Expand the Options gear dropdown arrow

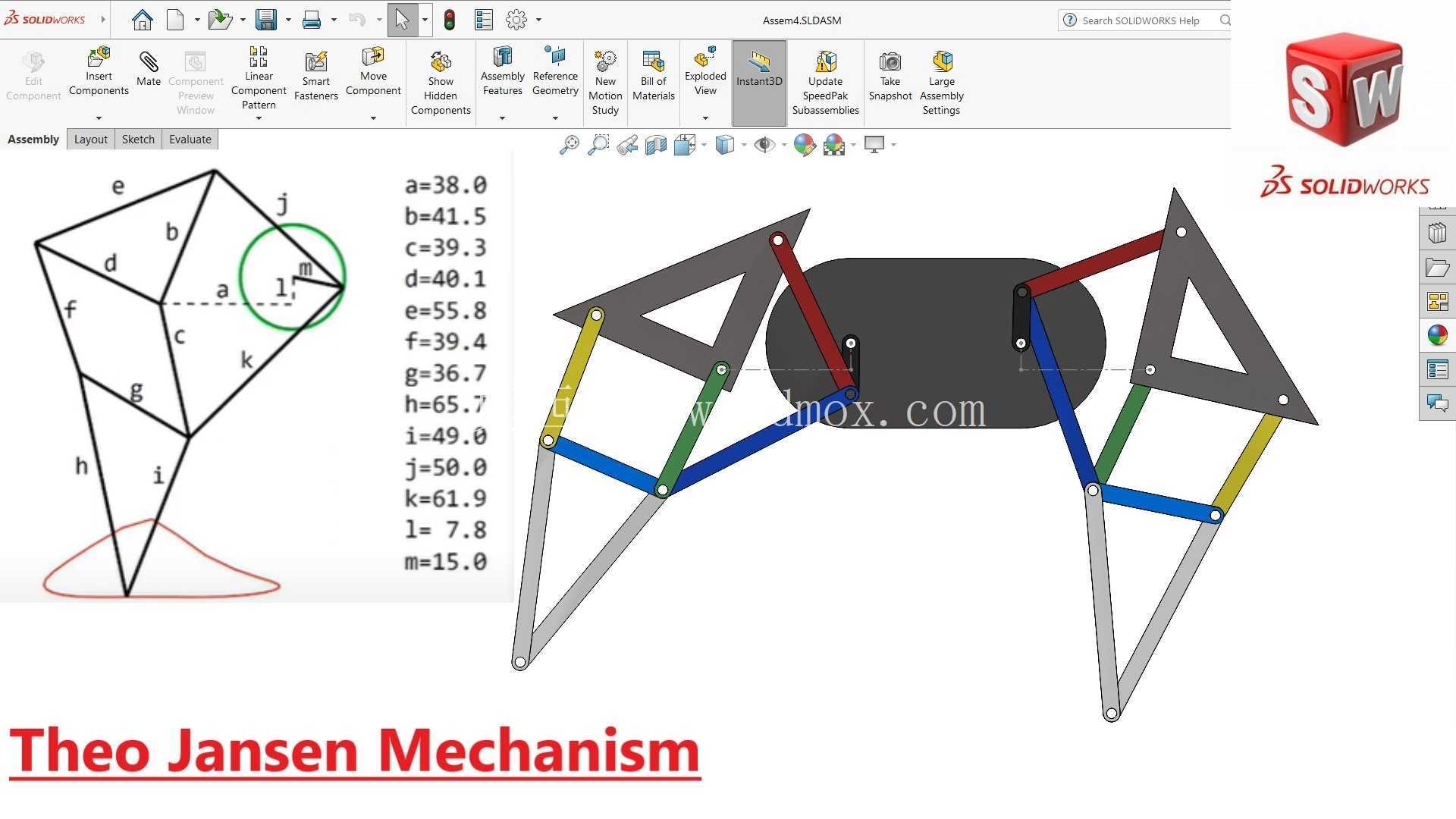pos(539,20)
